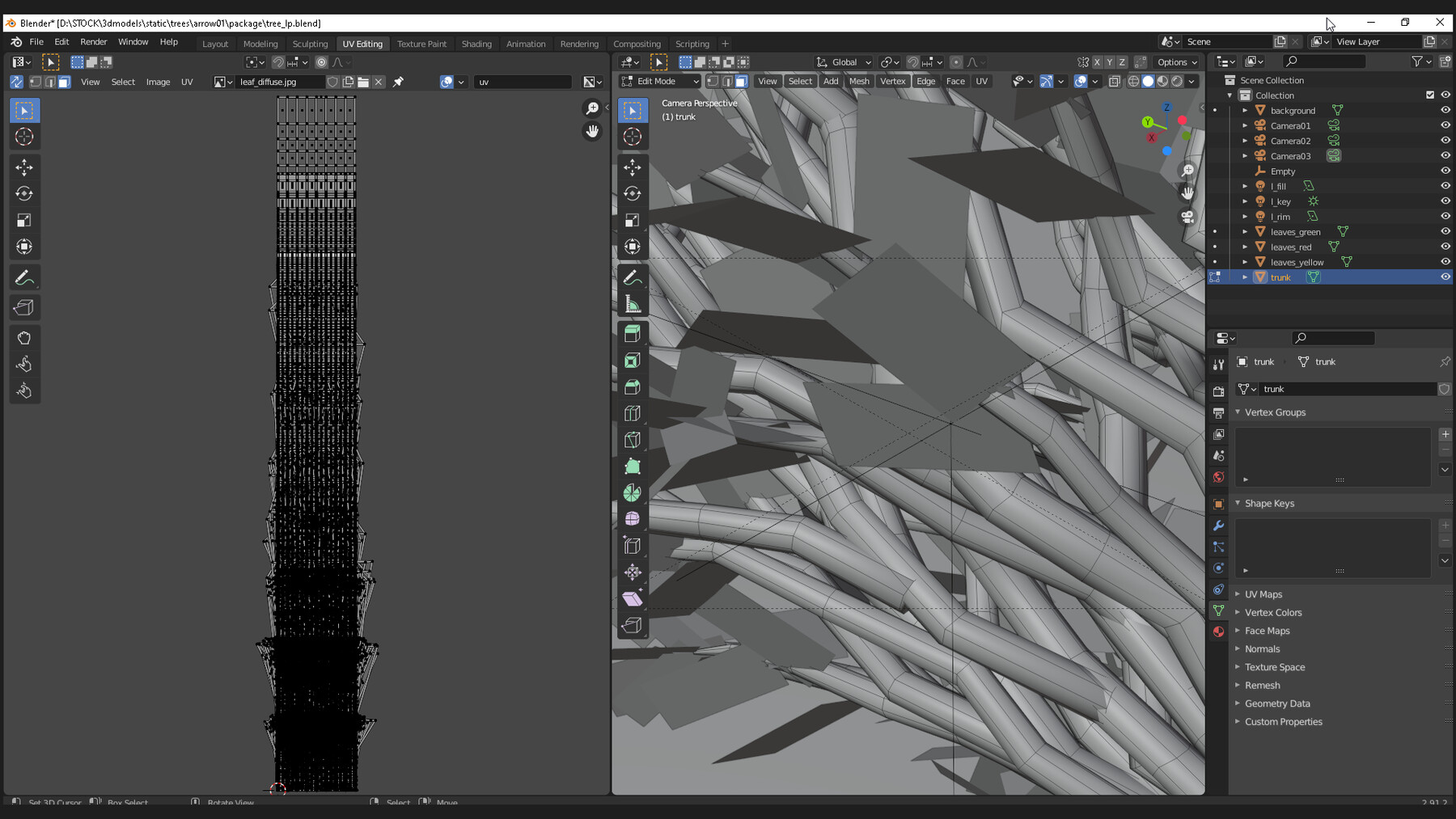Hide leaves_red using its eye toggle
The image size is (1456, 819).
(x=1445, y=247)
